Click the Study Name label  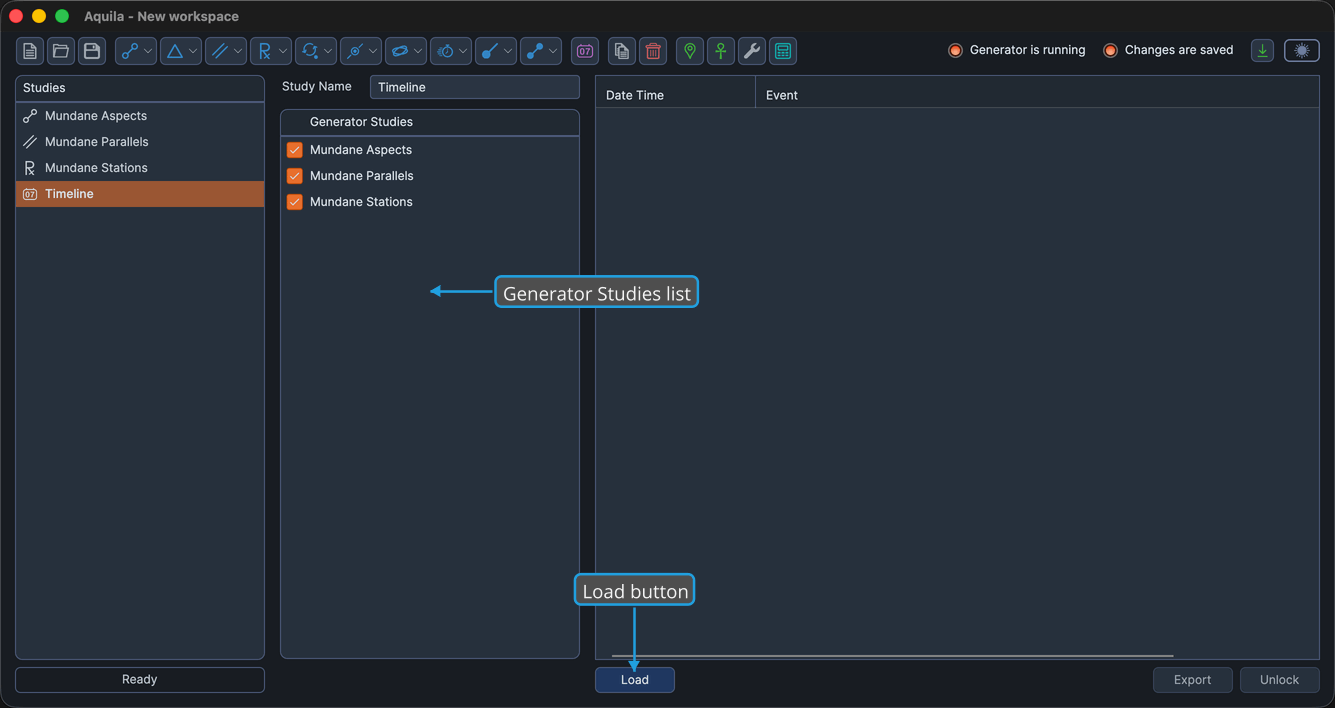click(x=317, y=87)
